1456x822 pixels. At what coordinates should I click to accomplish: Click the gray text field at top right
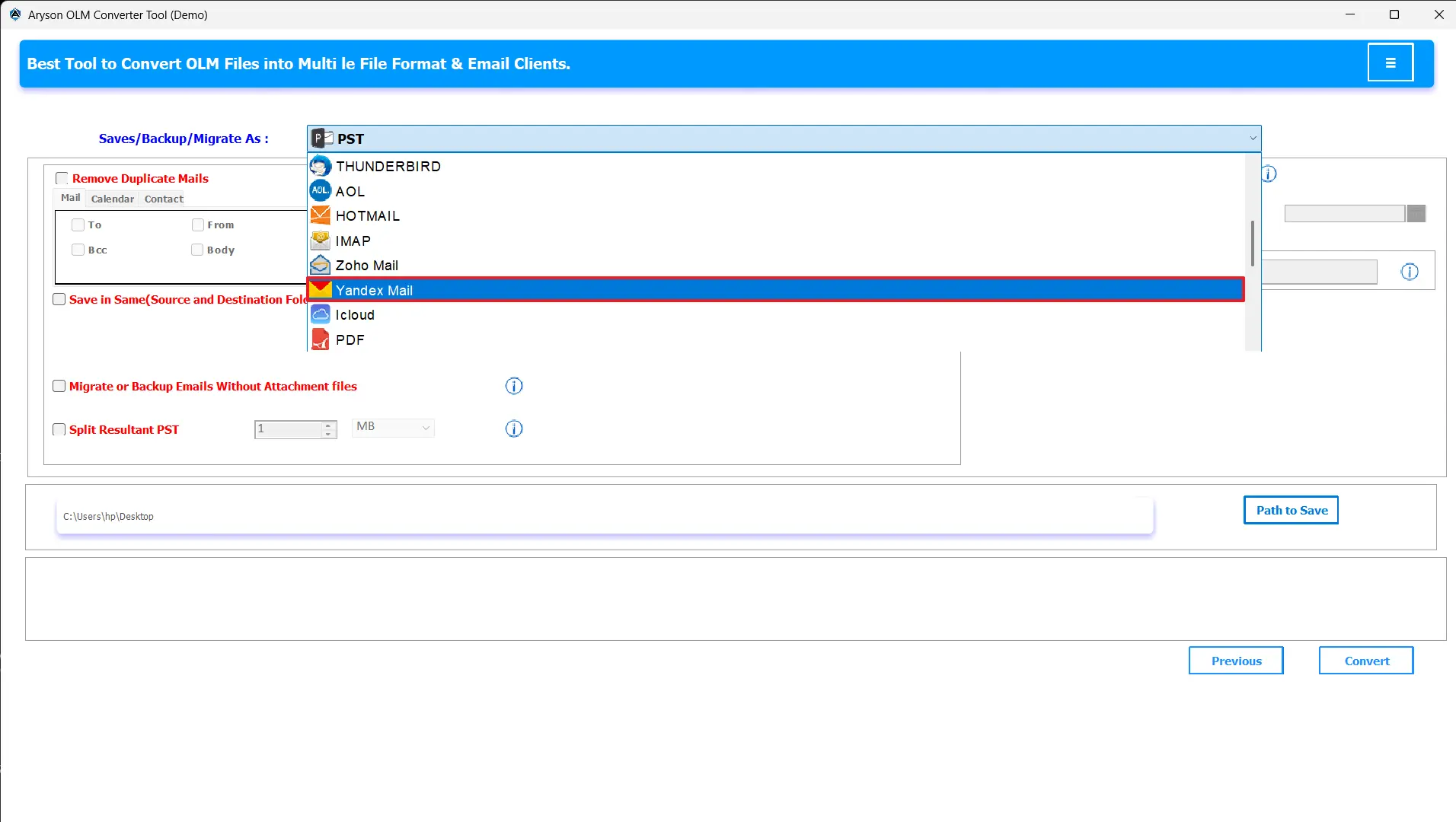[x=1344, y=213]
